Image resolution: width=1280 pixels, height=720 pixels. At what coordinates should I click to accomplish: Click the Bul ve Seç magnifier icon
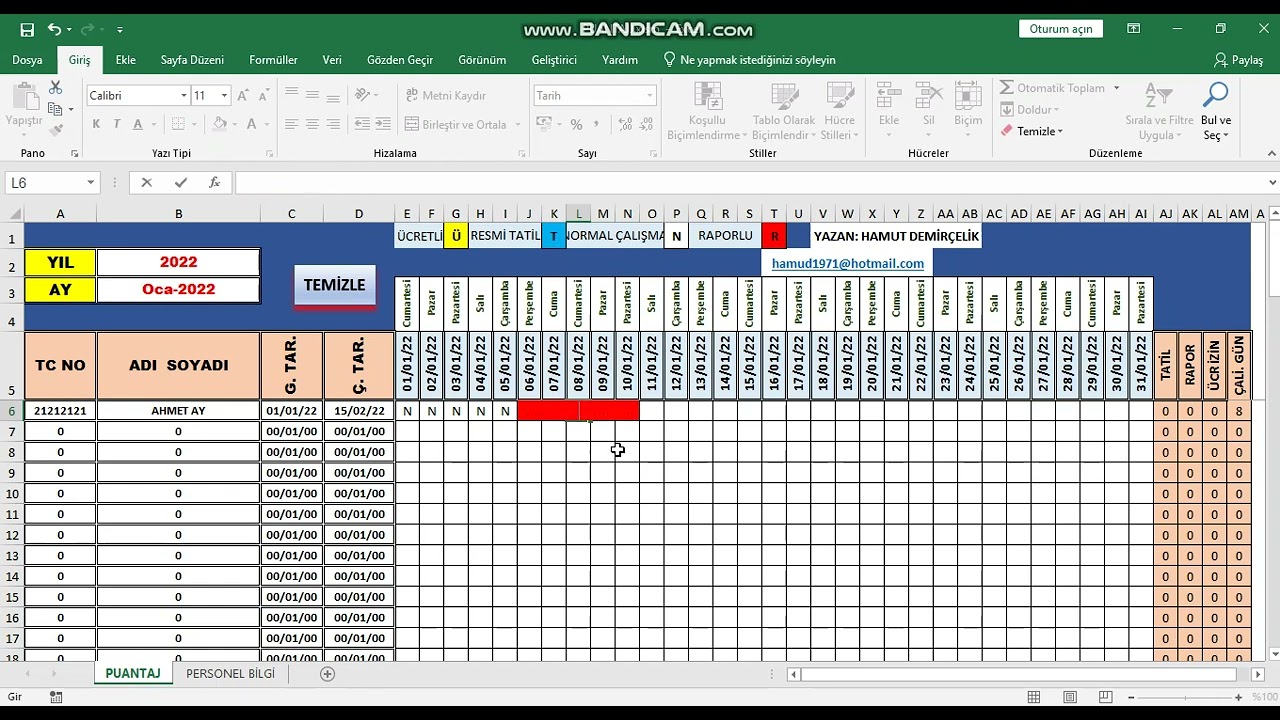(1216, 95)
